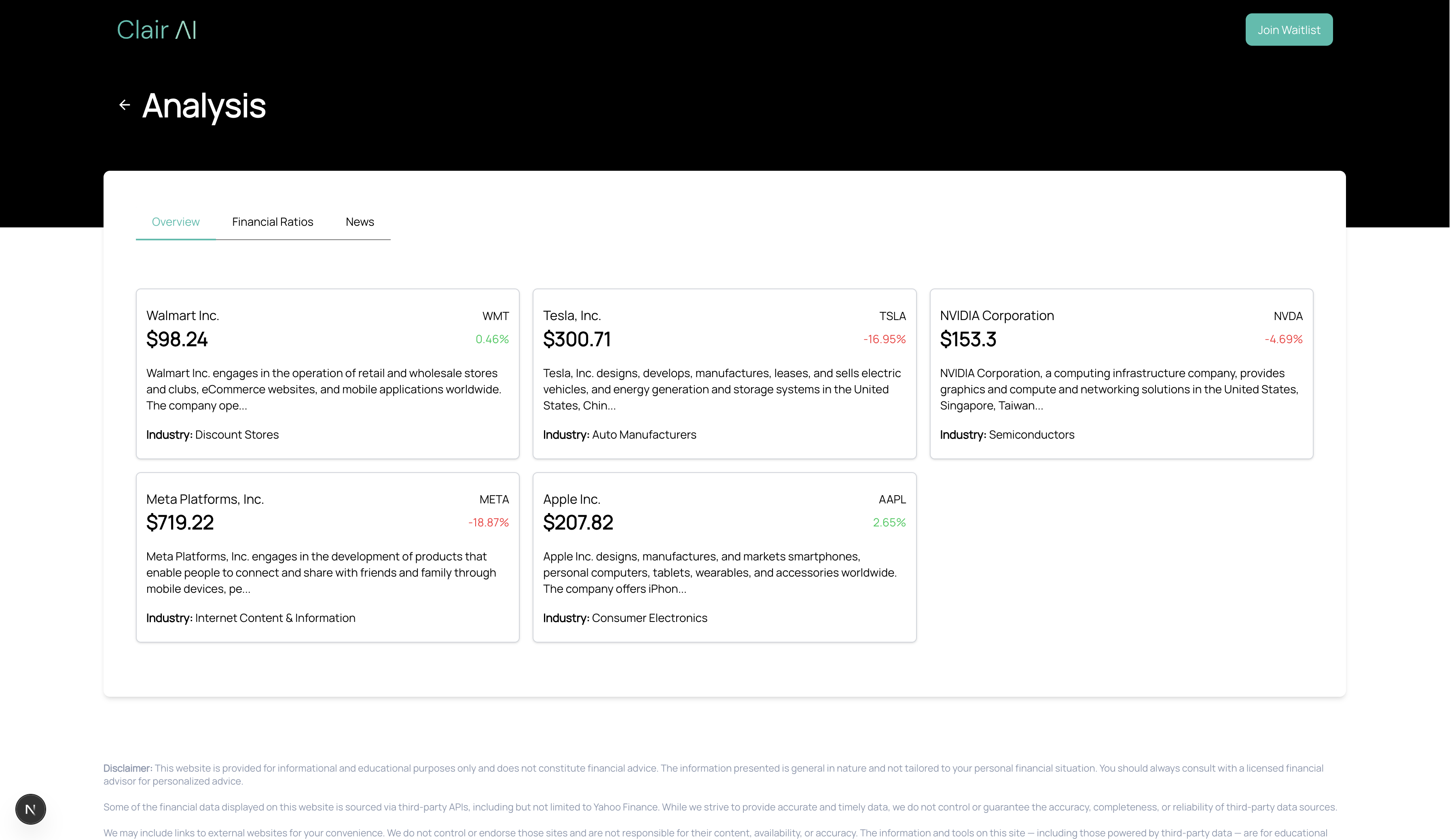Click the Tesla company description text

pos(722,389)
